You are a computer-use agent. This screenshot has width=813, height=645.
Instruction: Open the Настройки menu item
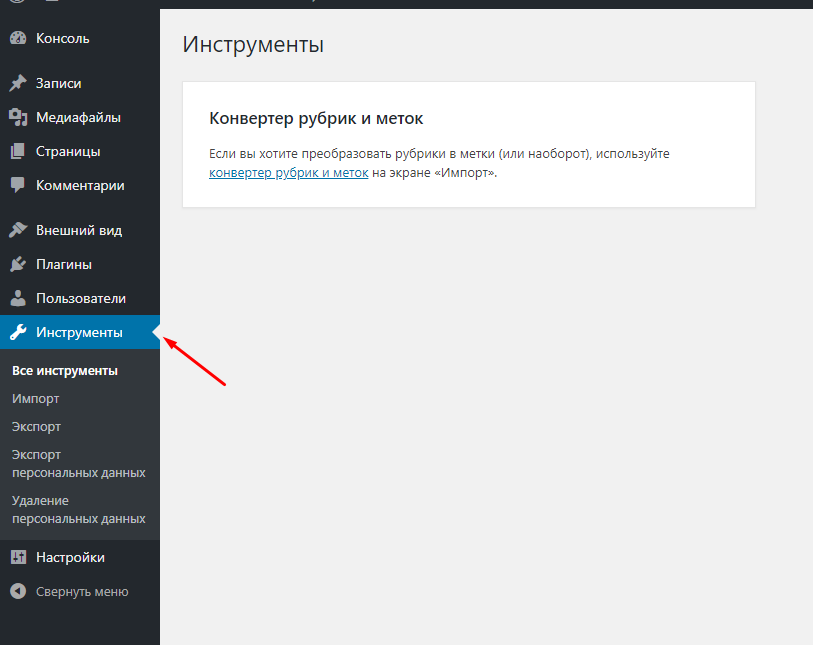click(70, 557)
